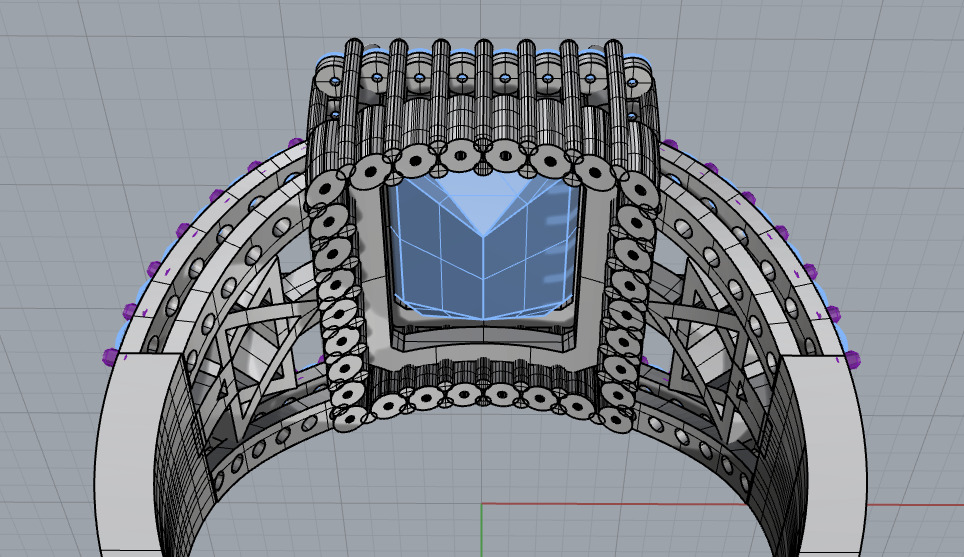964x557 pixels.
Task: Pick the red X-axis line
Action: point(722,505)
